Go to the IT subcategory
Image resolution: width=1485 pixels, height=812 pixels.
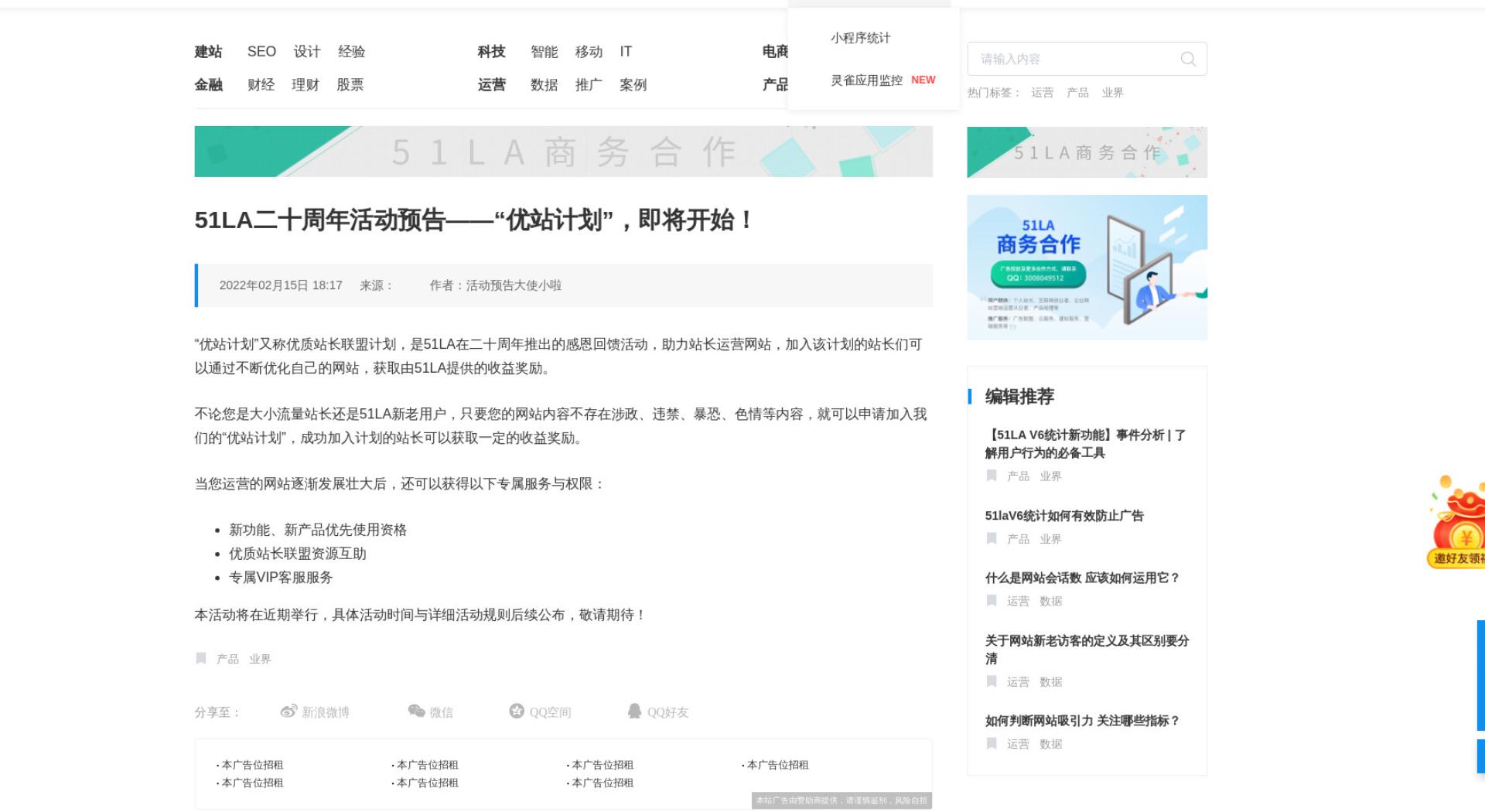tap(626, 52)
